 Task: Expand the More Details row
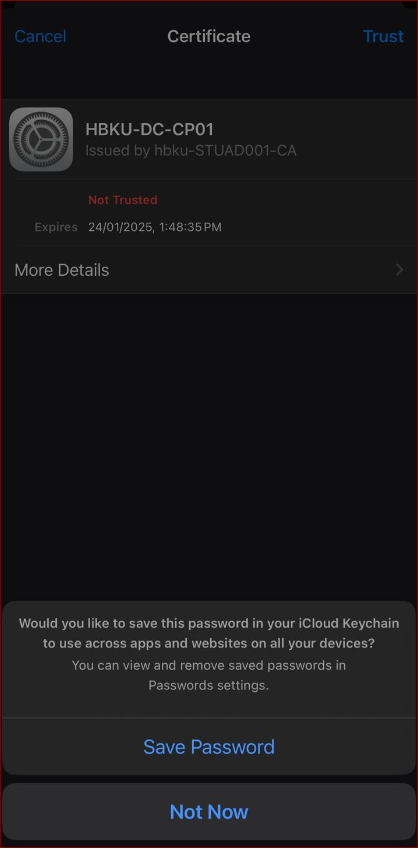[x=209, y=270]
